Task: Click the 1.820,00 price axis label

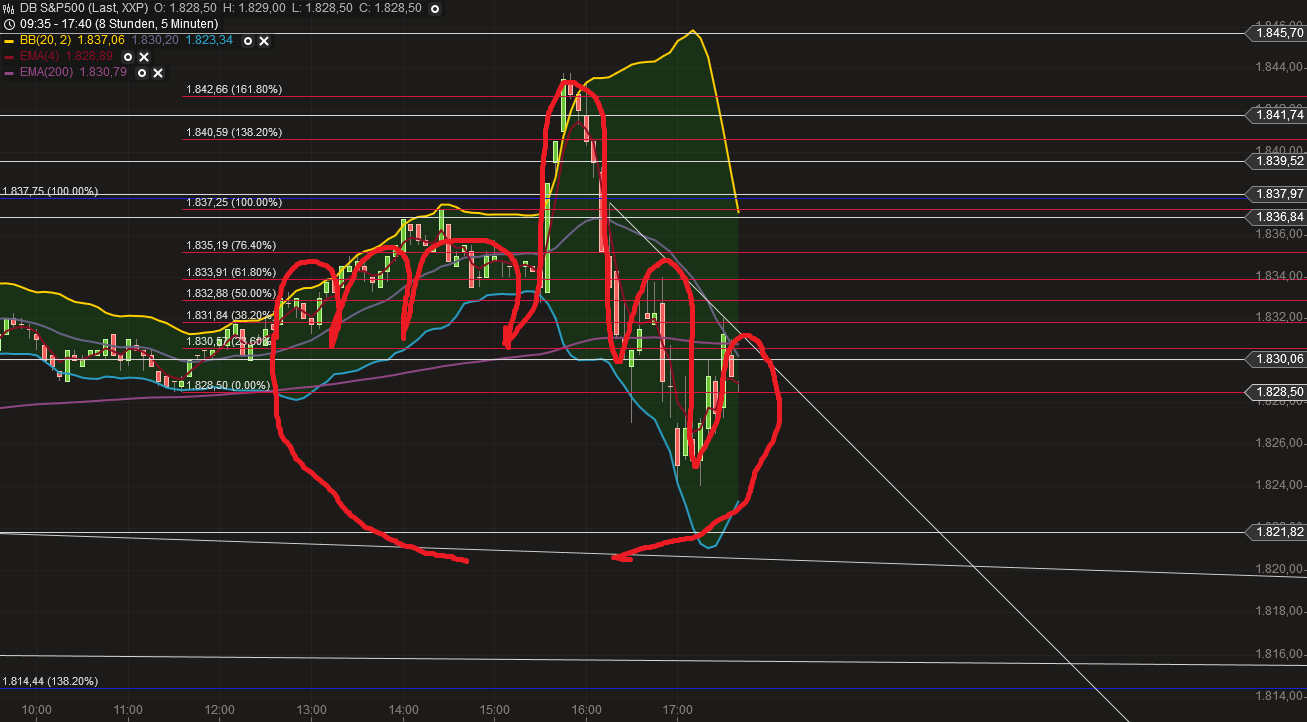Action: tap(1279, 569)
